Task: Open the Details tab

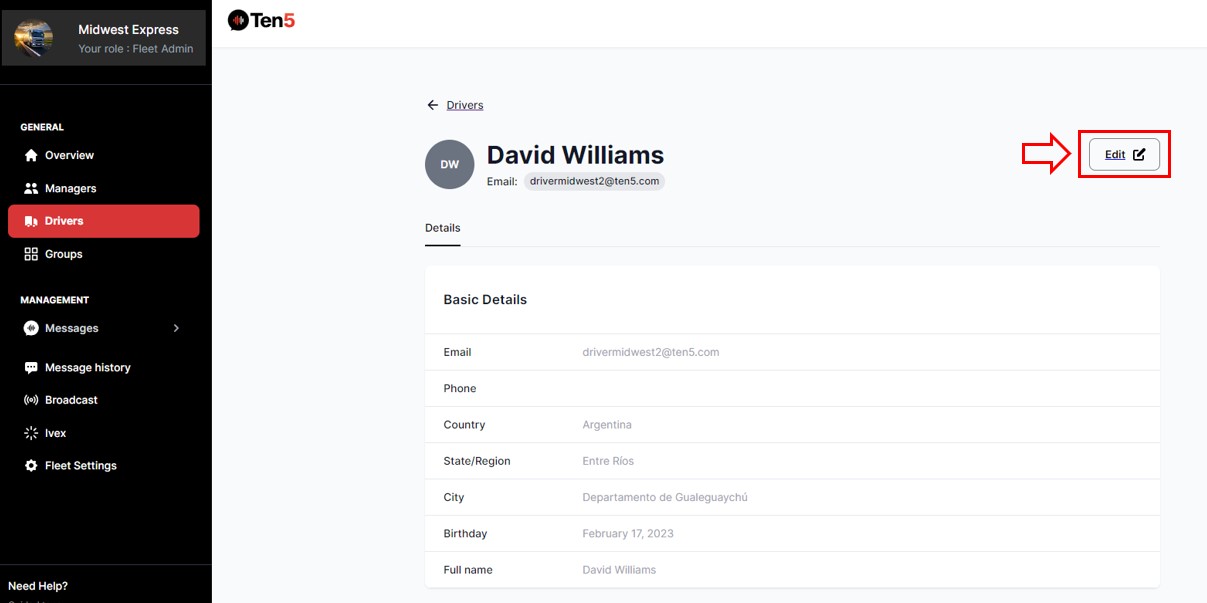Action: tap(442, 228)
